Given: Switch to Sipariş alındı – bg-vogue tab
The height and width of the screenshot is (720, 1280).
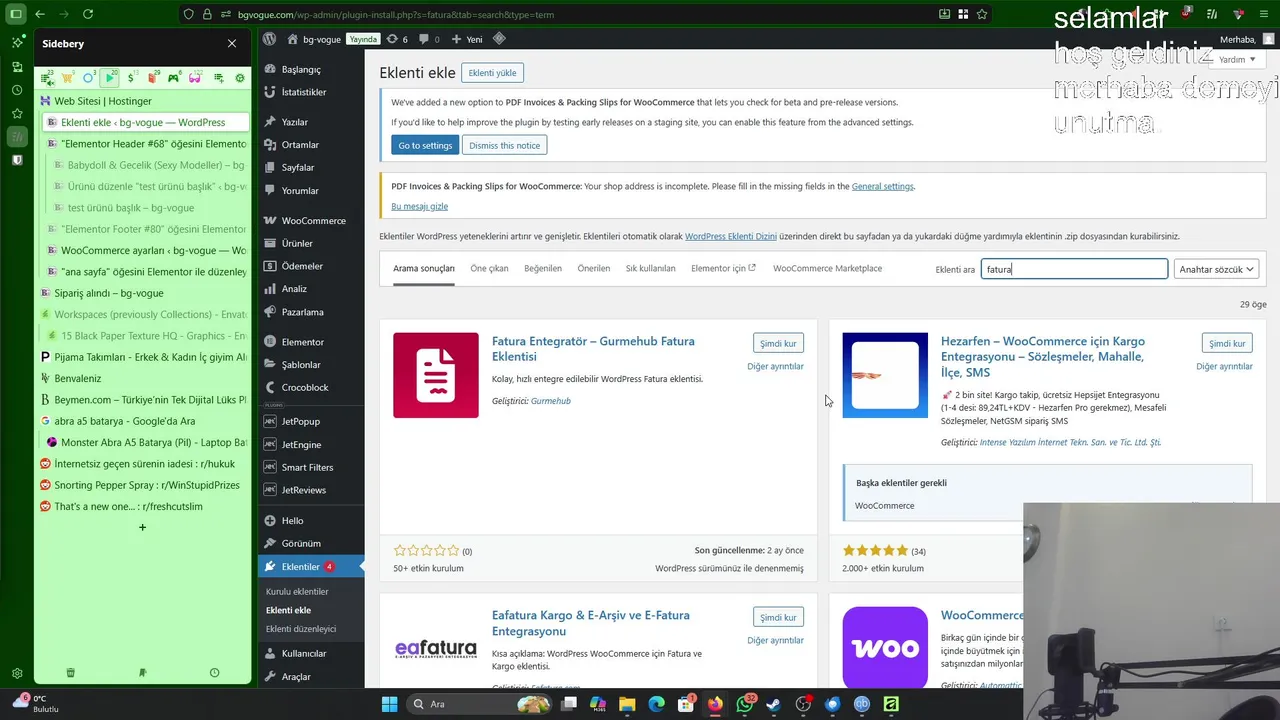Looking at the screenshot, I should (x=142, y=293).
